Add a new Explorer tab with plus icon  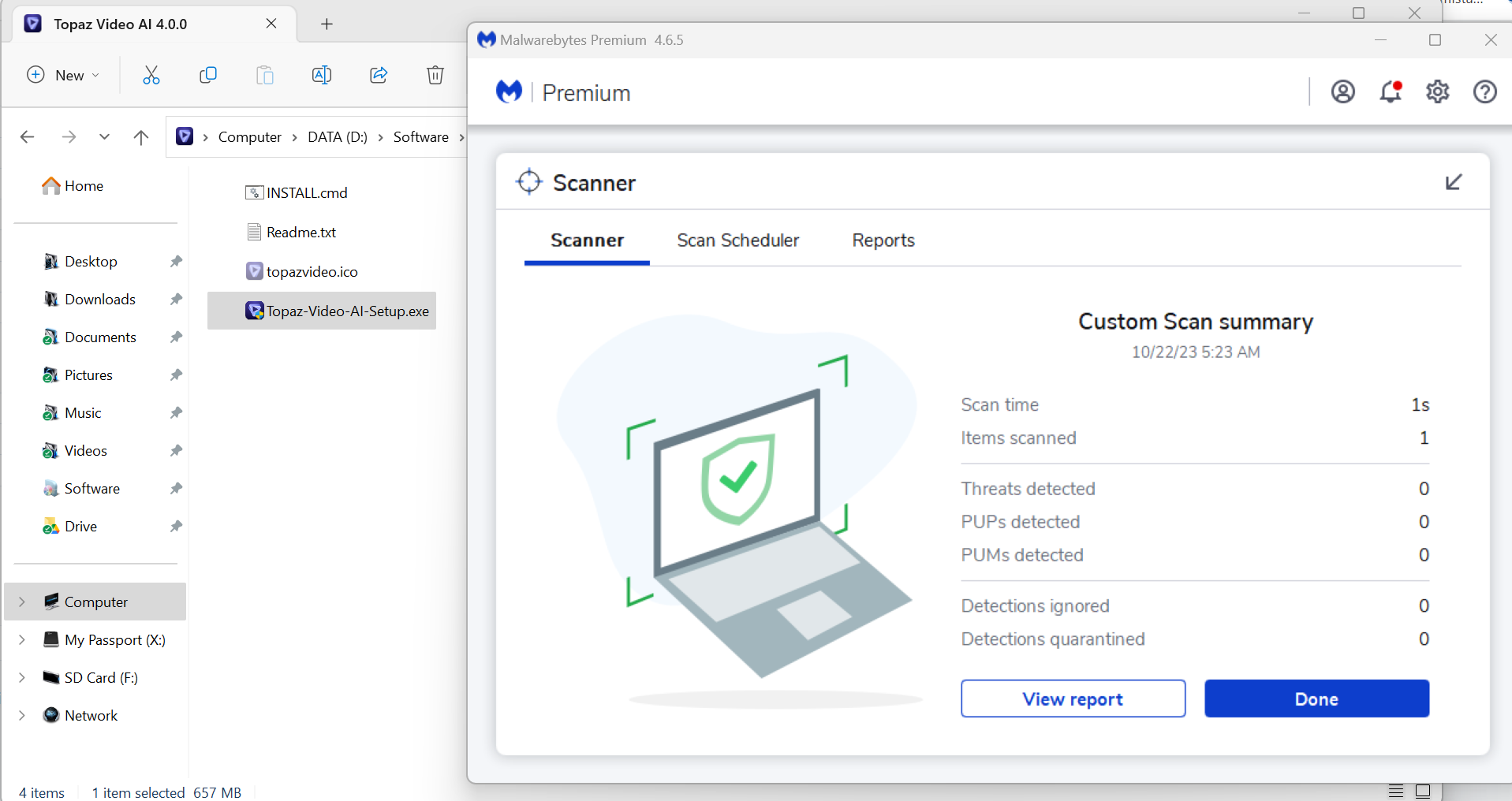click(x=327, y=24)
